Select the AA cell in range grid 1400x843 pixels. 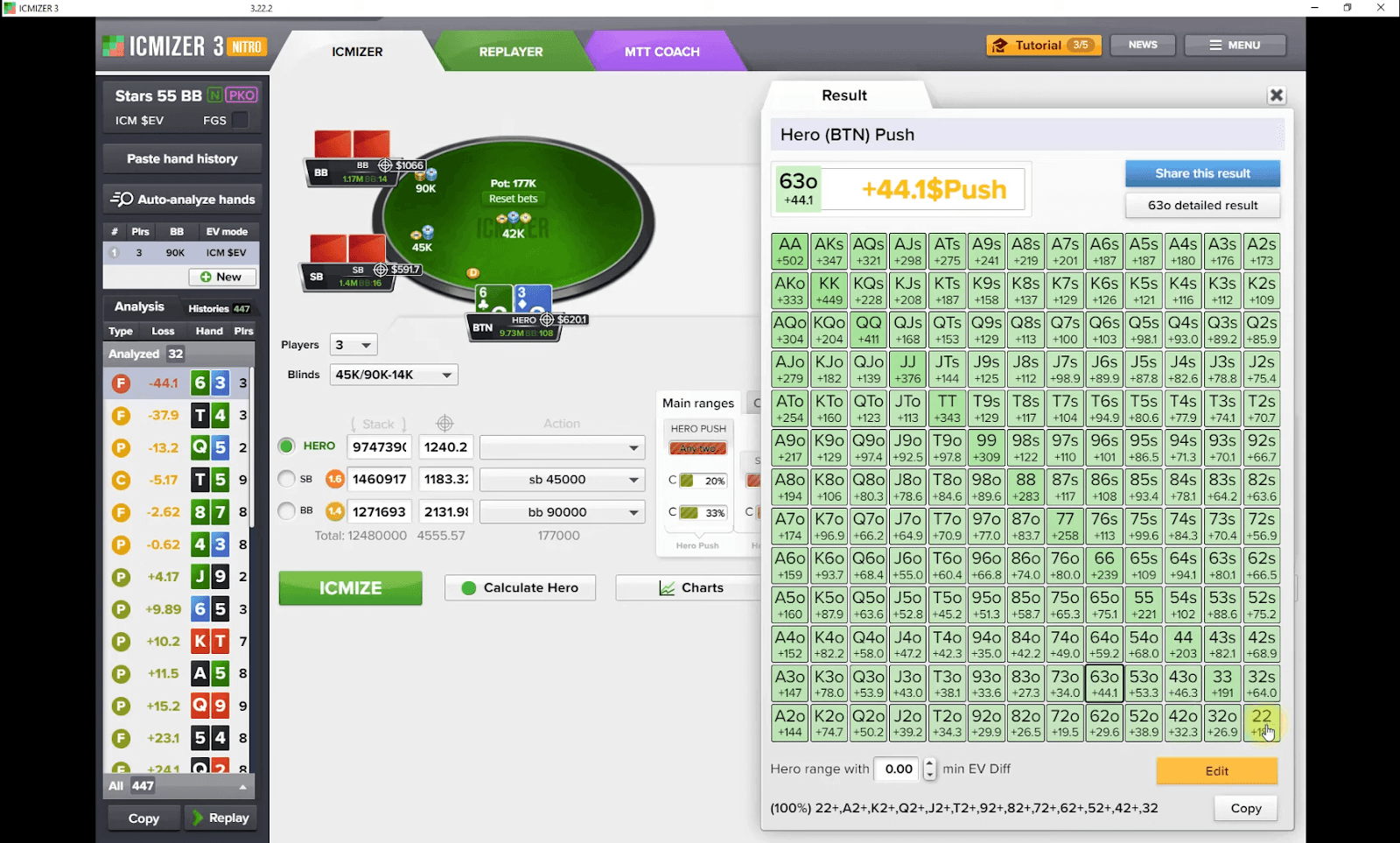pos(789,251)
